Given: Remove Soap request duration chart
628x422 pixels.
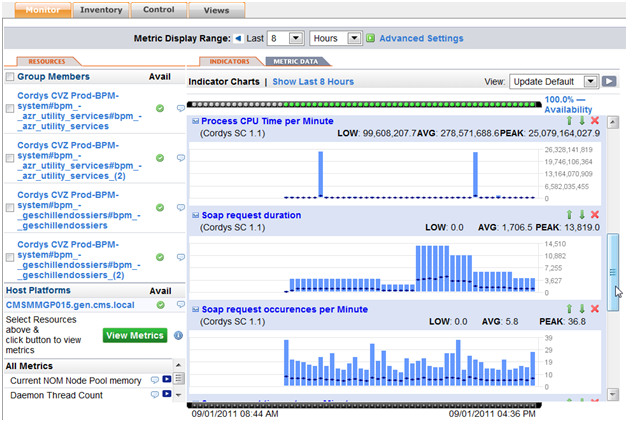Looking at the screenshot, I should [x=595, y=215].
